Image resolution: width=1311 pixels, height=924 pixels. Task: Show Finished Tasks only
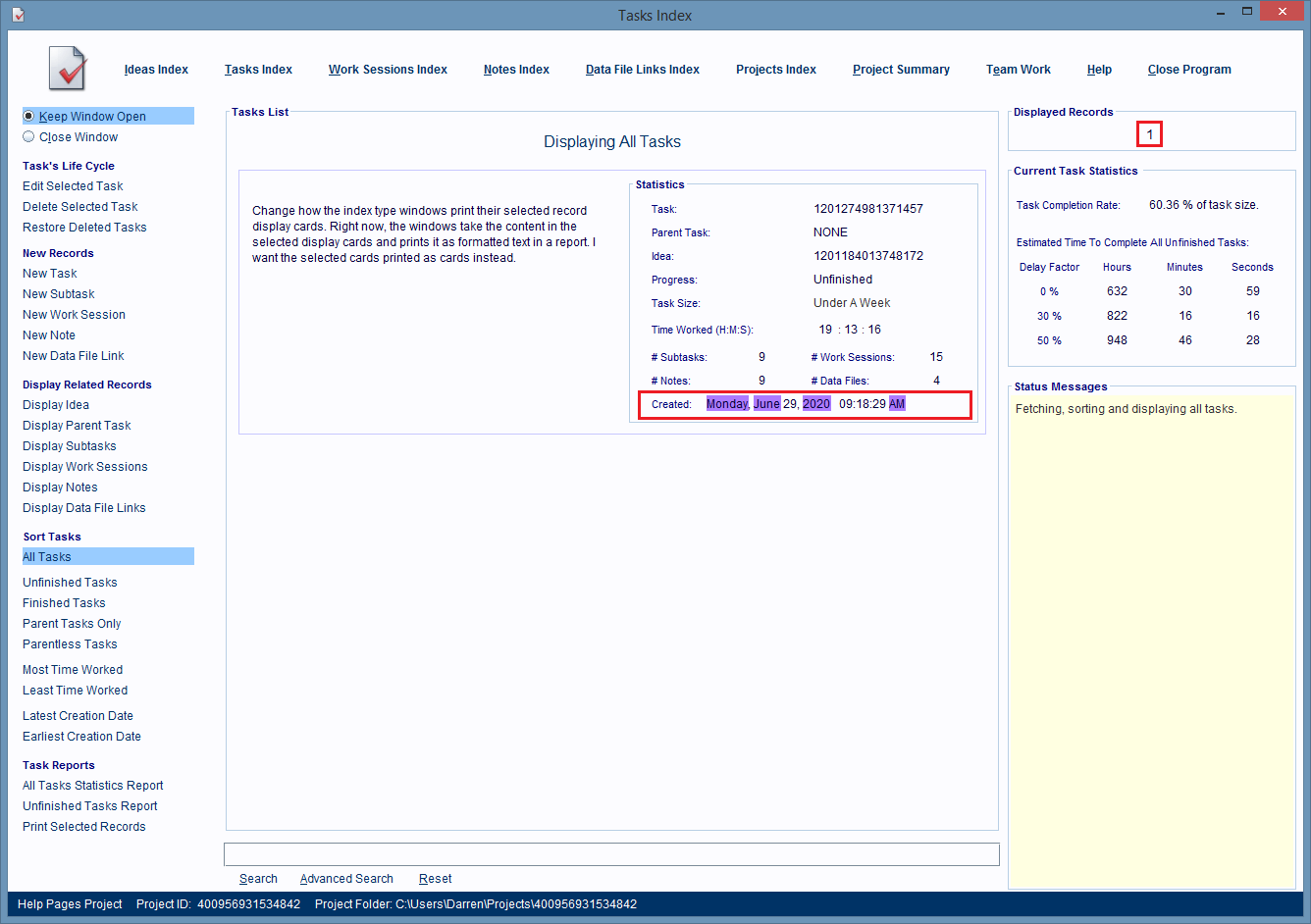(x=64, y=603)
